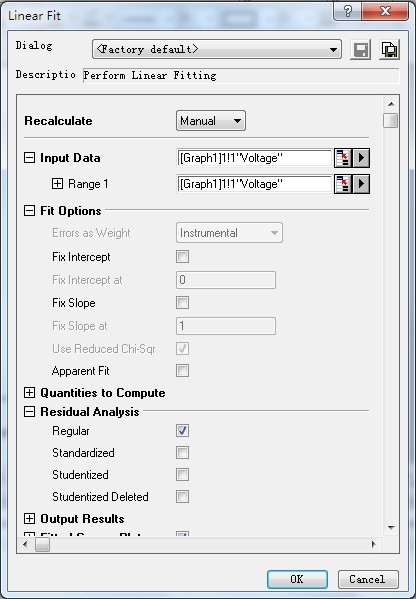Screen dimensions: 416x599
Task: Expand the Output Results section
Action: pos(29,518)
